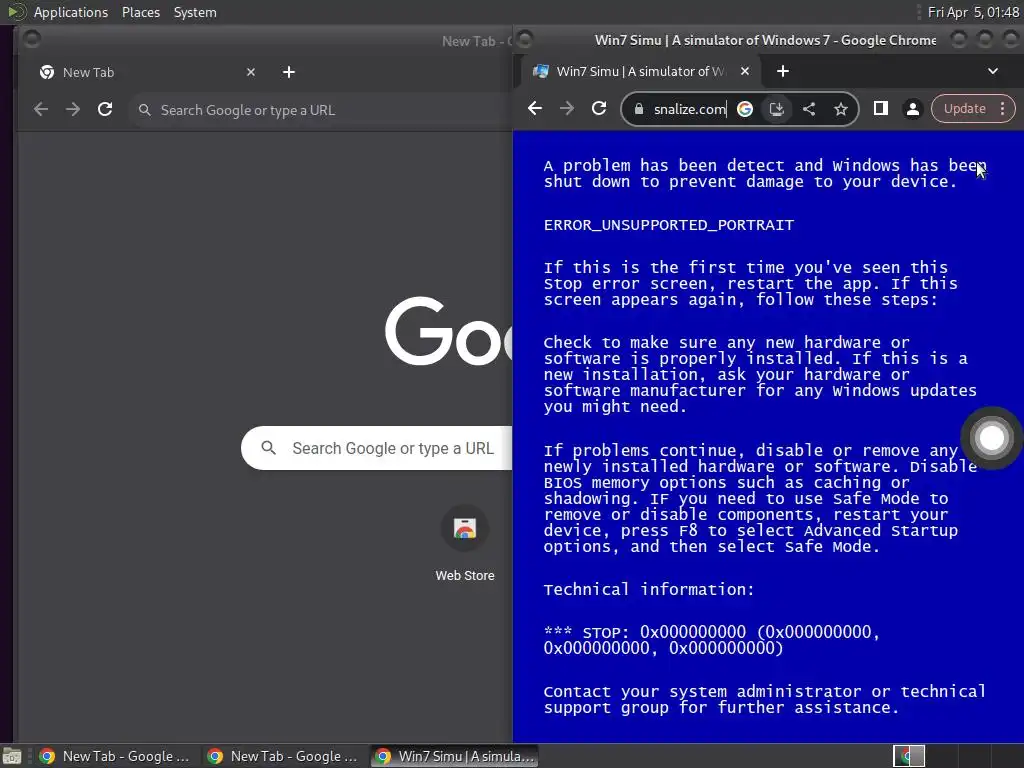The width and height of the screenshot is (1024, 768).
Task: Click the Update button in Chrome
Action: 964,108
